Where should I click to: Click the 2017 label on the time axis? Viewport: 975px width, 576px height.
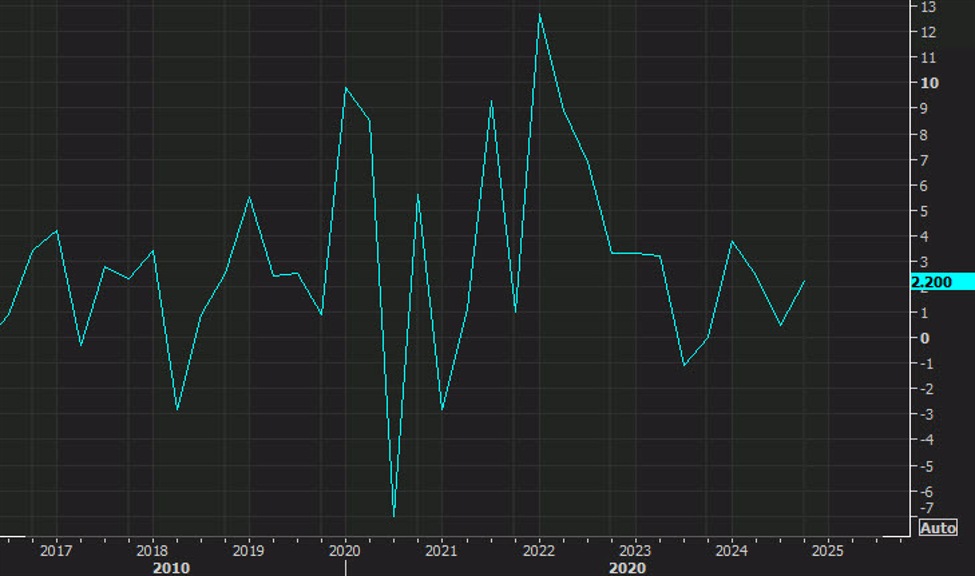56,549
